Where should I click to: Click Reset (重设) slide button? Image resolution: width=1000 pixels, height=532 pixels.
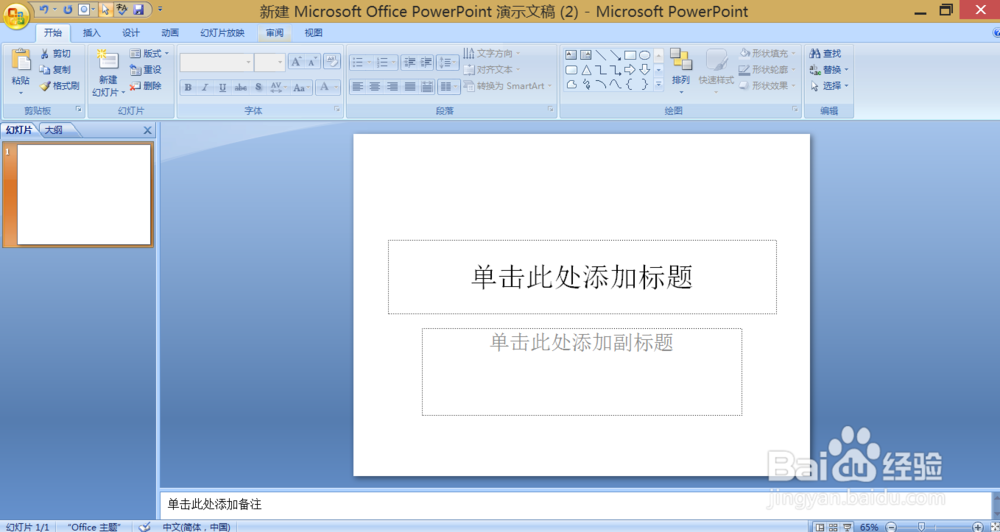pos(145,70)
